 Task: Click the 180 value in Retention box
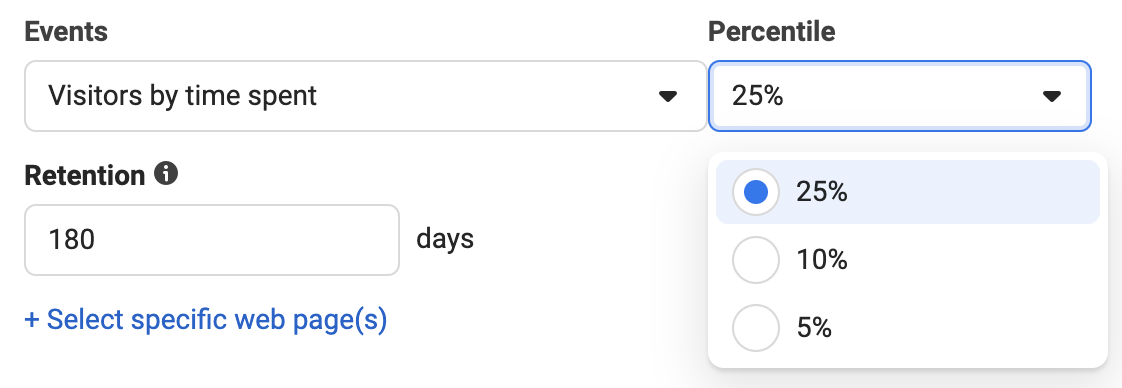(x=72, y=240)
